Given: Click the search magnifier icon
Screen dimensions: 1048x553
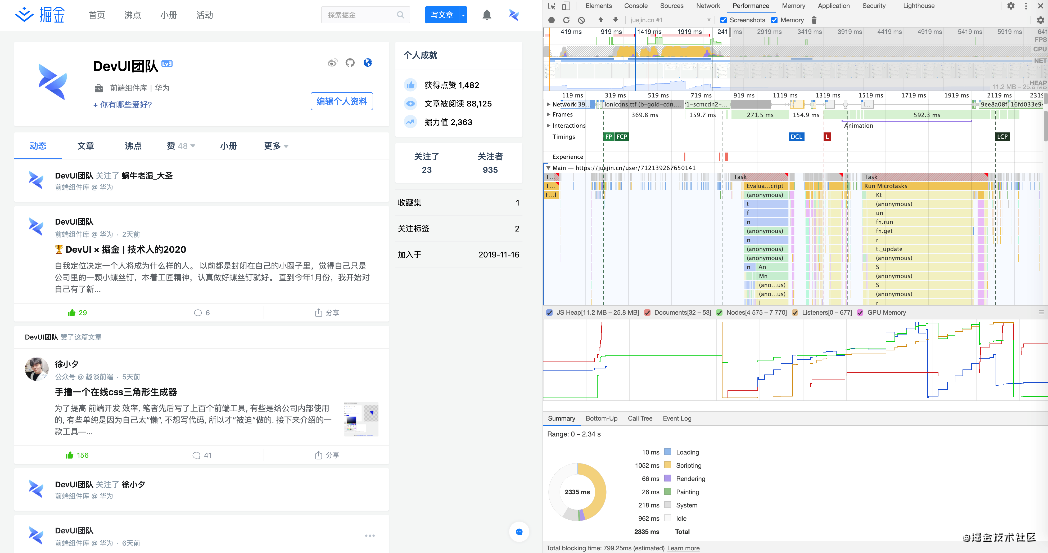Looking at the screenshot, I should tap(400, 15).
